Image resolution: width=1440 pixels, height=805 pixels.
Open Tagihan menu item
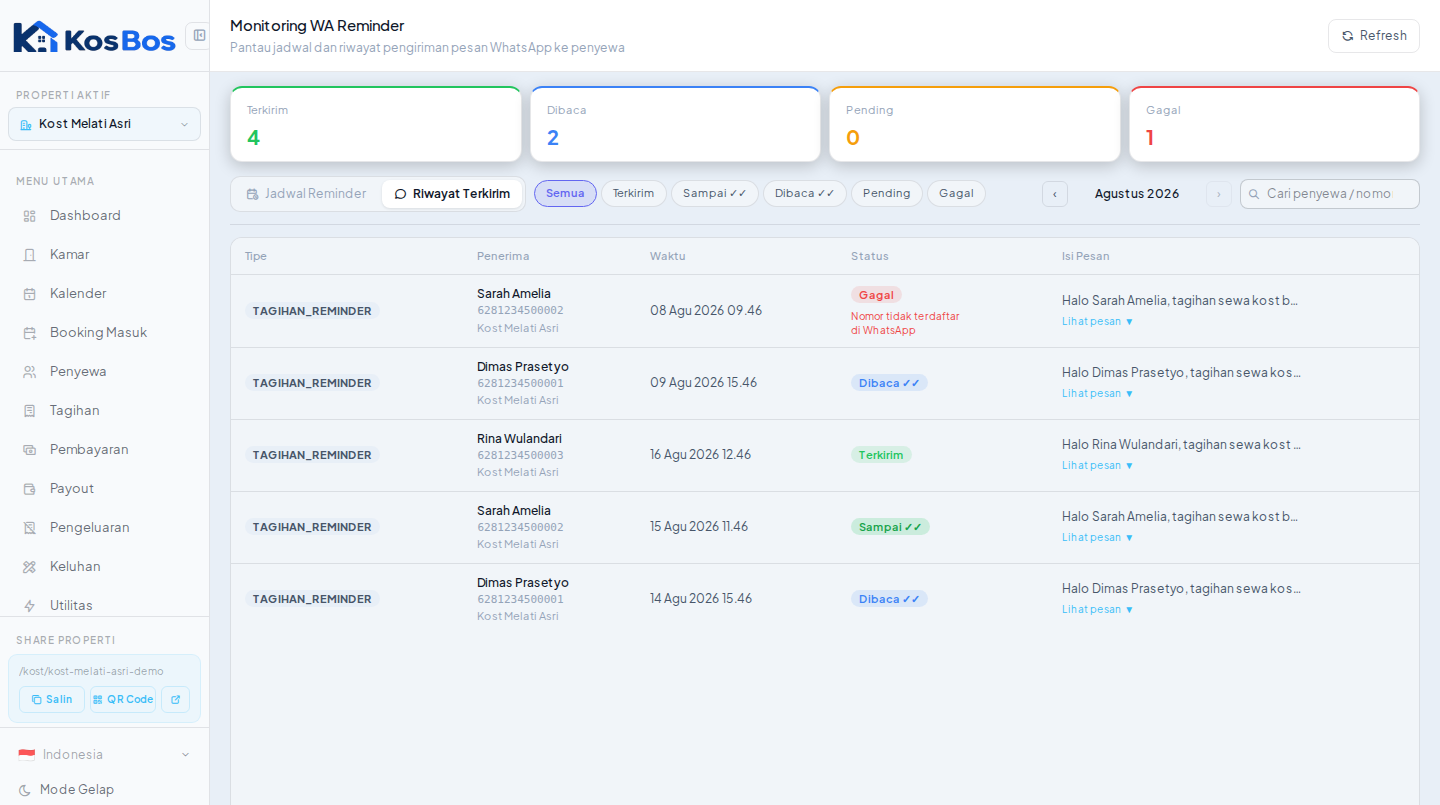(104, 411)
